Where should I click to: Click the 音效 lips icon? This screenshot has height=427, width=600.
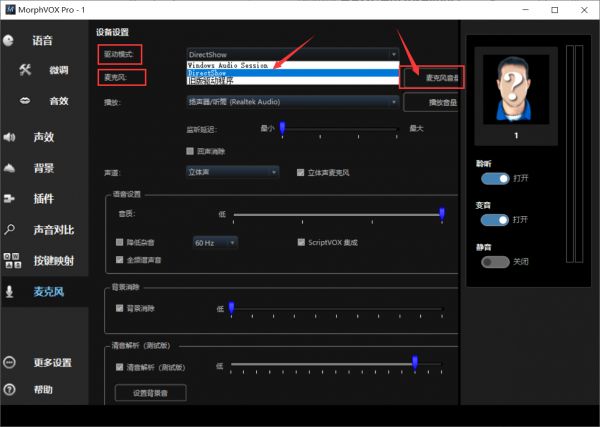pyautogui.click(x=25, y=101)
